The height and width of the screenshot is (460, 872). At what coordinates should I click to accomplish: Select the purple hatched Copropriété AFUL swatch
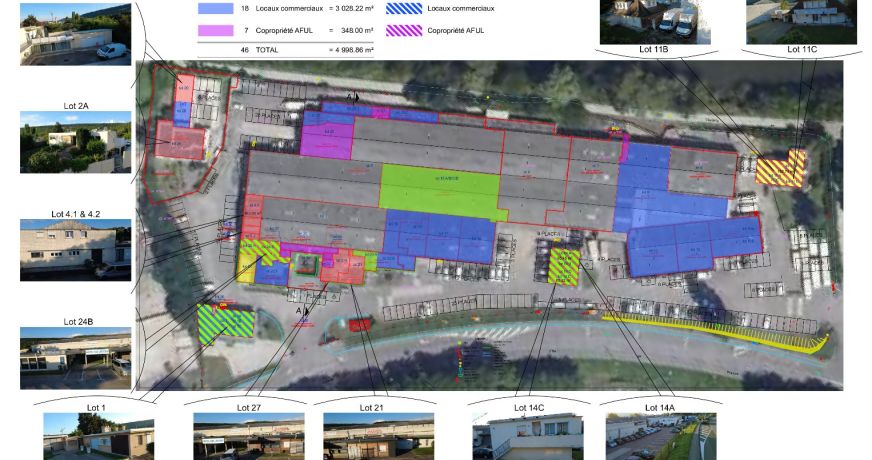click(x=404, y=31)
